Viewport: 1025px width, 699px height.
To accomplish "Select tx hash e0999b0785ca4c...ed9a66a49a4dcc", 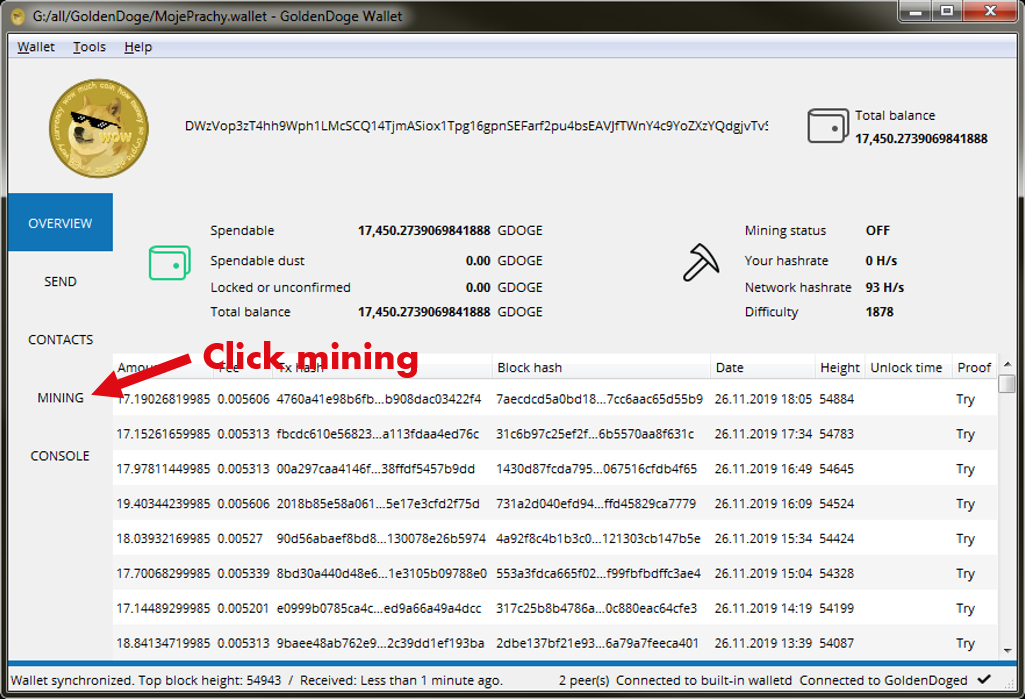I will [x=378, y=608].
